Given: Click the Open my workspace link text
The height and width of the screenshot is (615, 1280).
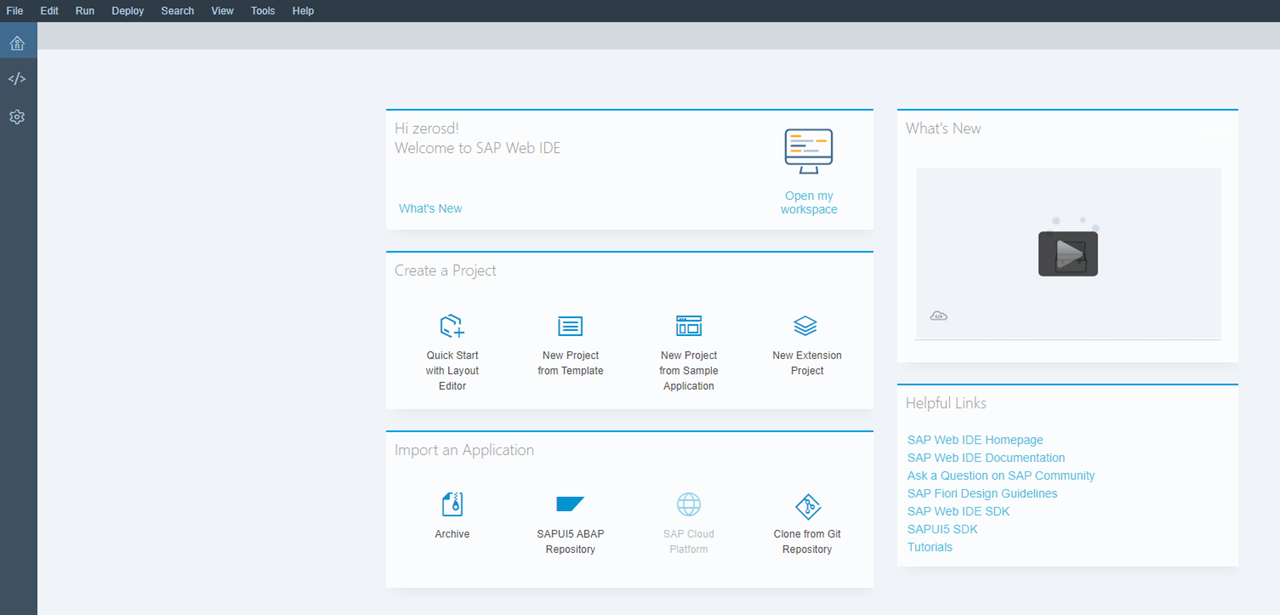Looking at the screenshot, I should point(809,203).
